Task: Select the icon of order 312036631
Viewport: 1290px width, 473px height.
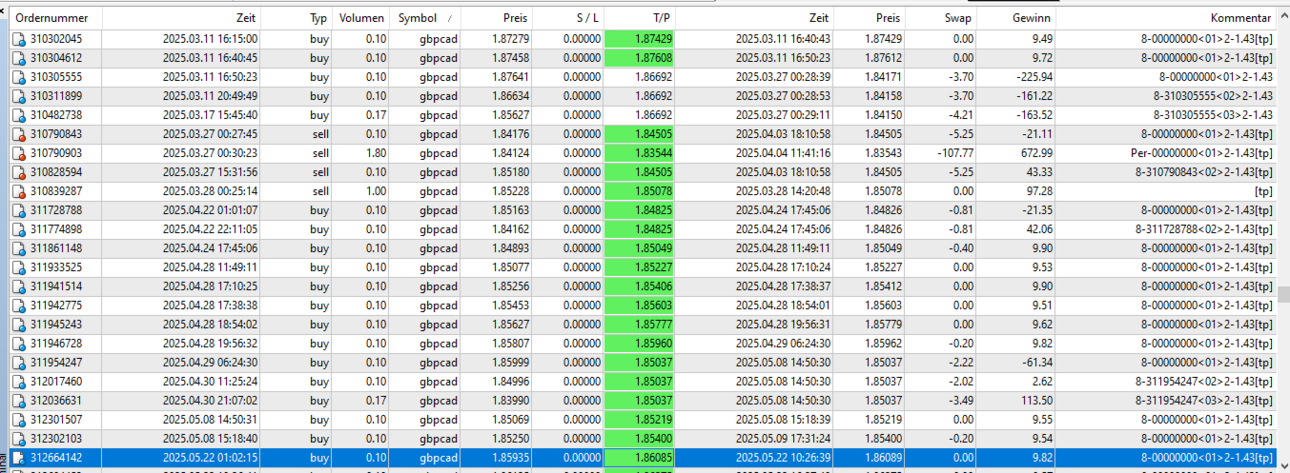Action: (19, 400)
